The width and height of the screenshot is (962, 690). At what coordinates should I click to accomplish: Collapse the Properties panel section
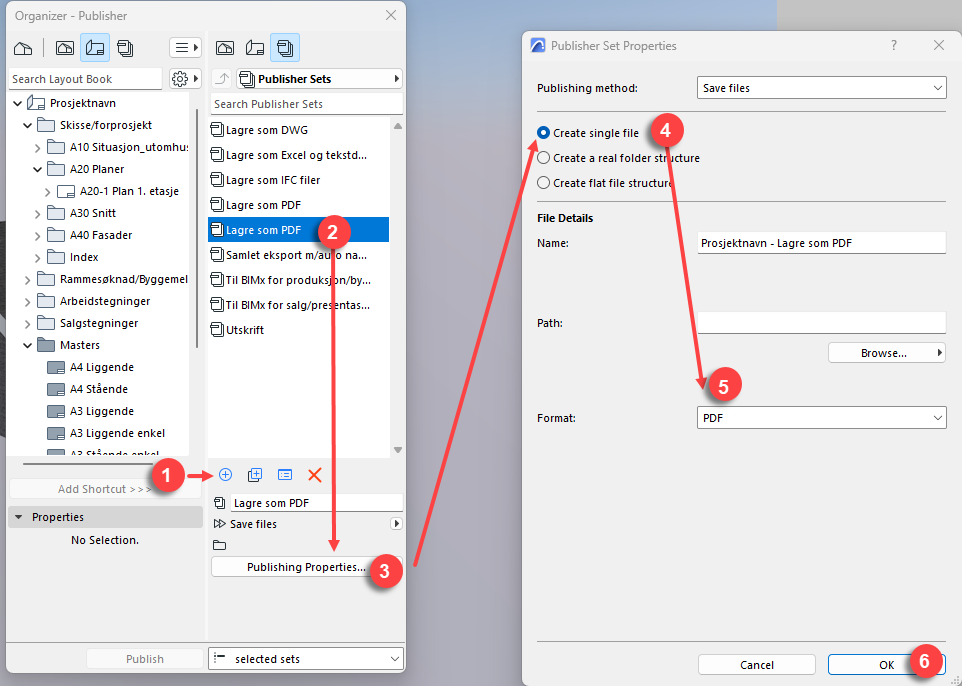(x=18, y=517)
